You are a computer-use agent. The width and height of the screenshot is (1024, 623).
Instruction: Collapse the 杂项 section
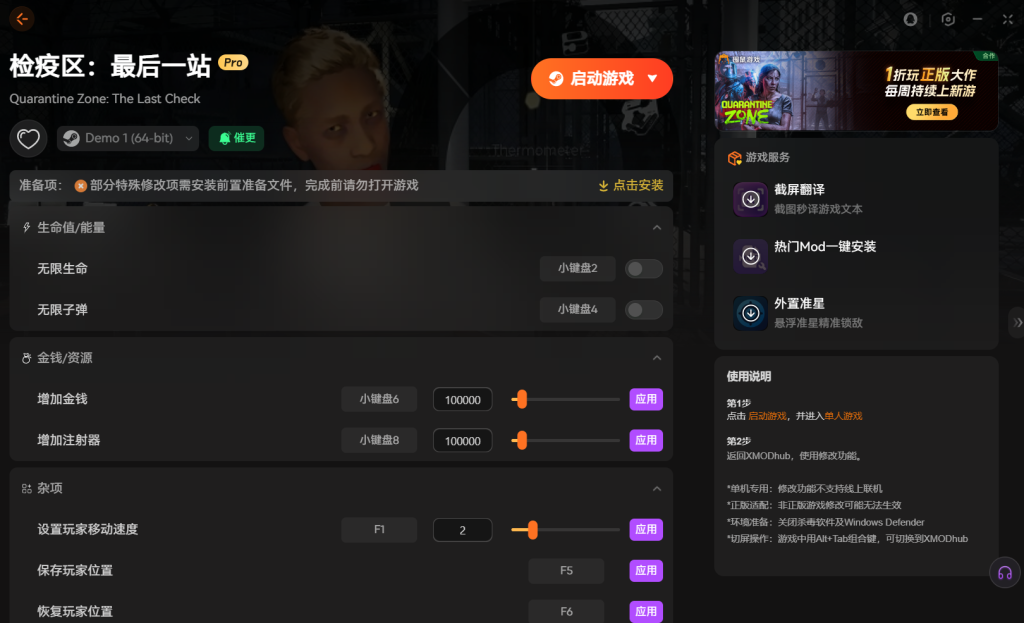pyautogui.click(x=657, y=489)
